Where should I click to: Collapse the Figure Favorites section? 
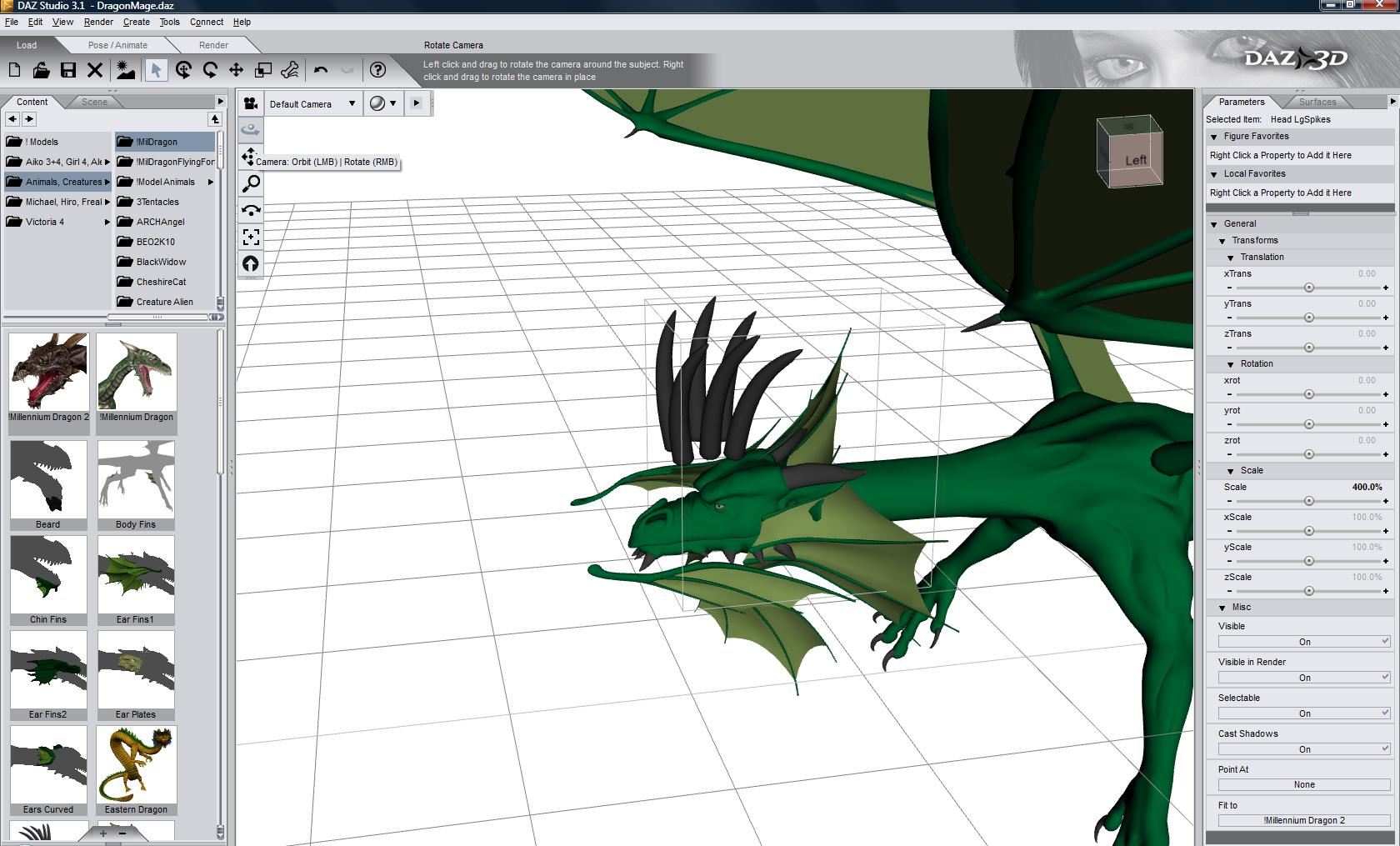tap(1214, 137)
